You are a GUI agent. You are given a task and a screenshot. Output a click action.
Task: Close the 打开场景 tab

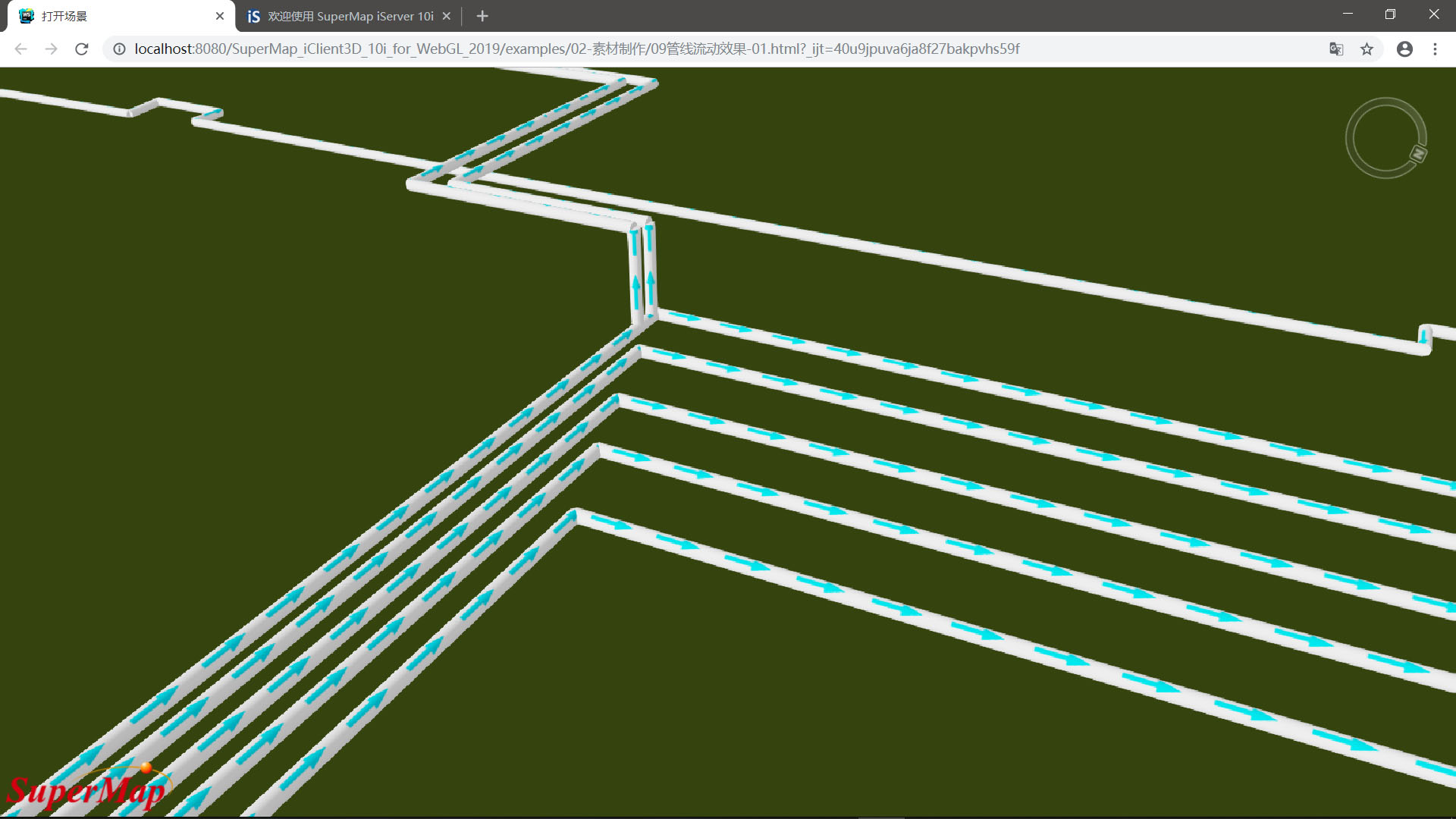tap(220, 16)
